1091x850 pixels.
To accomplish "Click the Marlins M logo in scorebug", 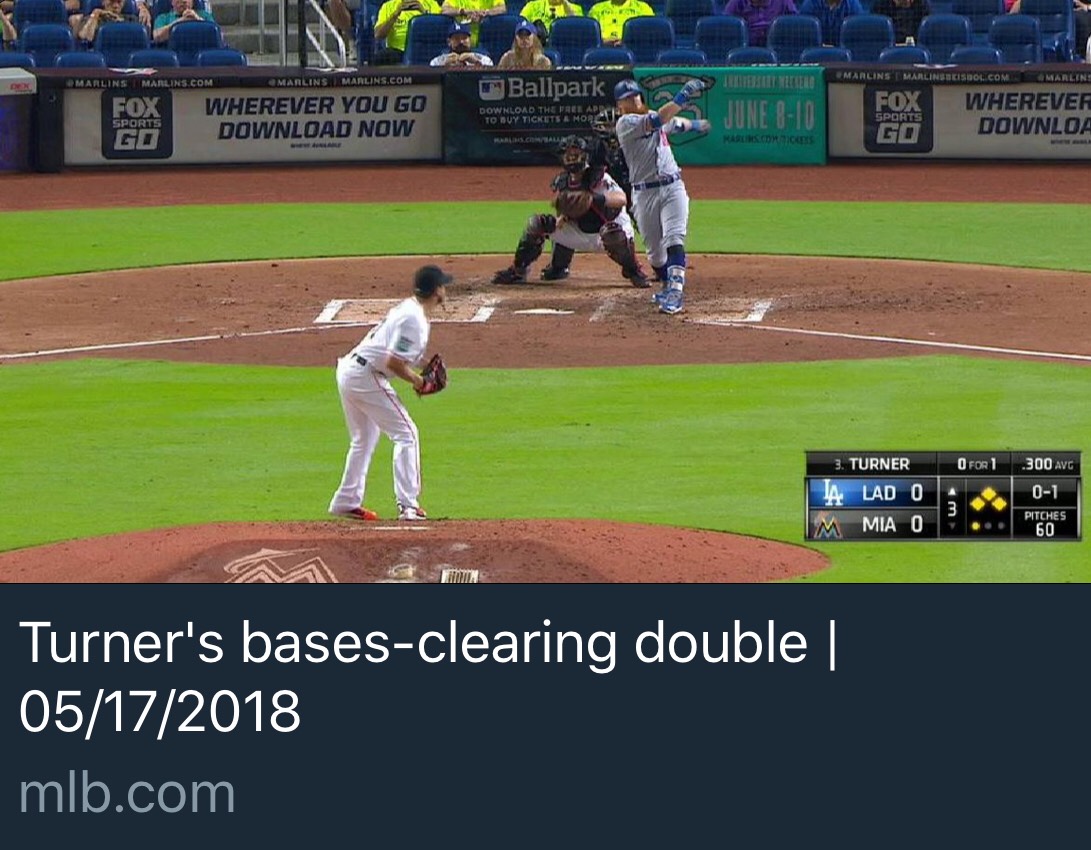I will point(828,524).
